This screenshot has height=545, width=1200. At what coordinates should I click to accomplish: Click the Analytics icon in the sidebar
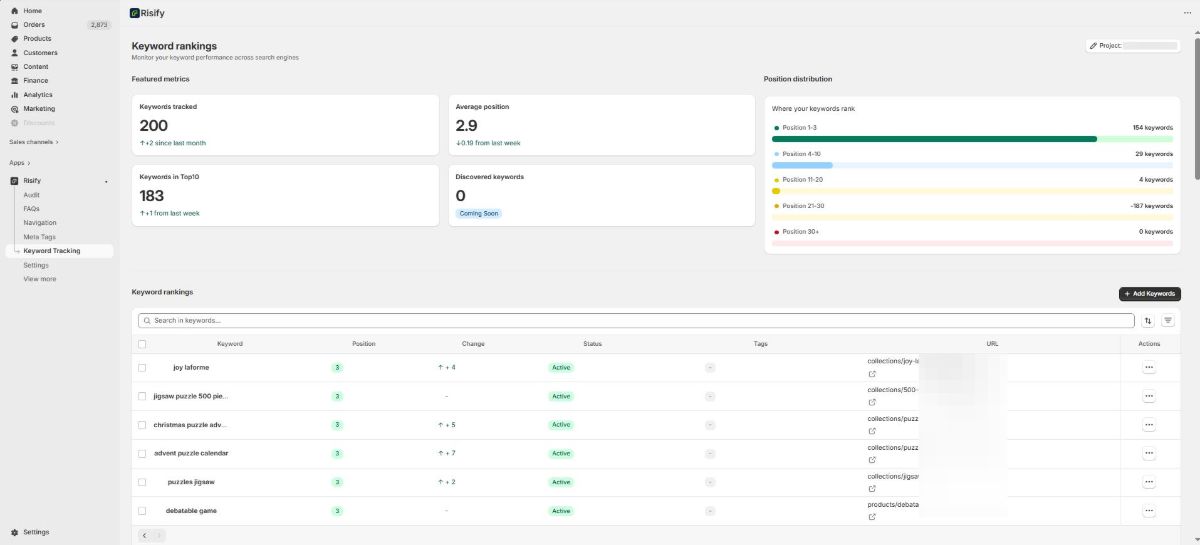(15, 95)
